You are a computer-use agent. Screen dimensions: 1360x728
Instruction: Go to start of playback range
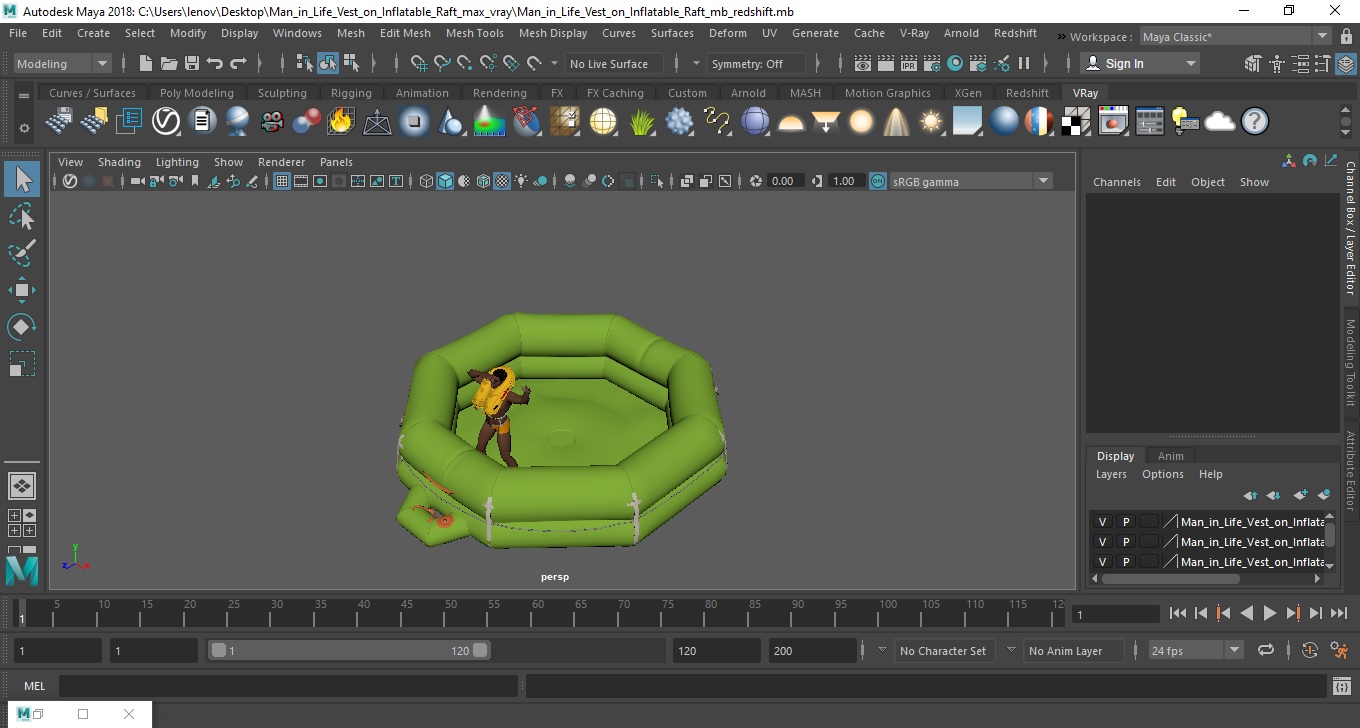[x=1178, y=613]
